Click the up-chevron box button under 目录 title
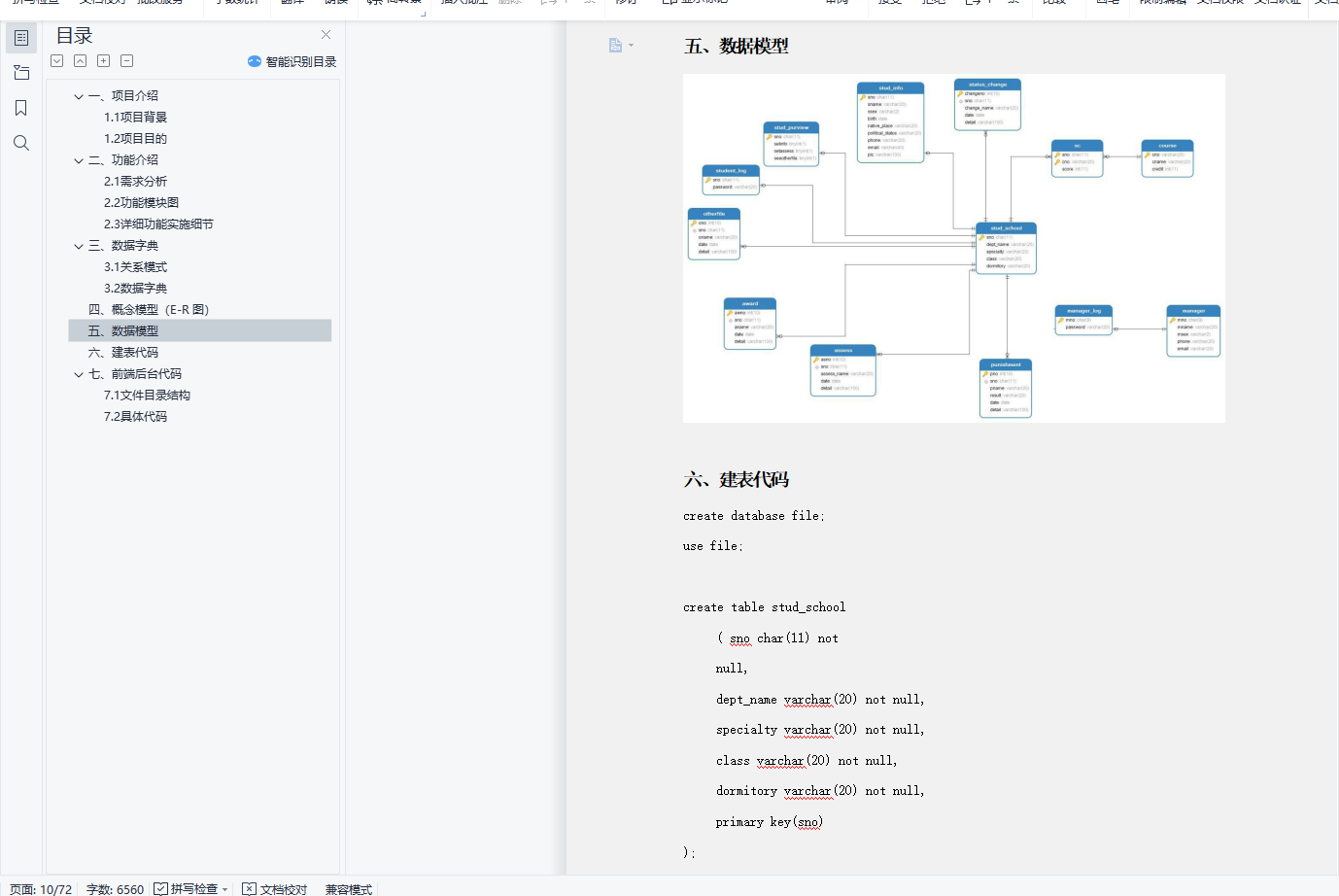The image size is (1339, 896). point(81,60)
